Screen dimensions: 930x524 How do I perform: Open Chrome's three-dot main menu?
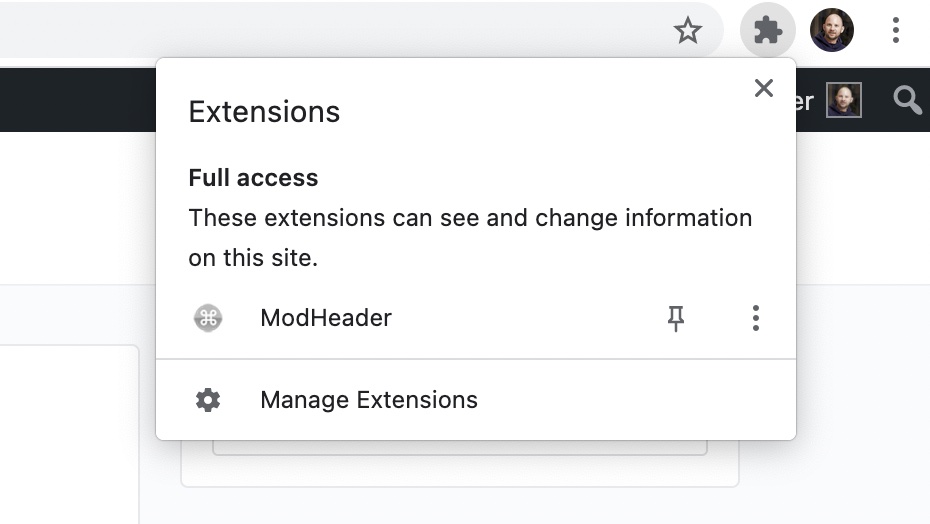(x=896, y=30)
